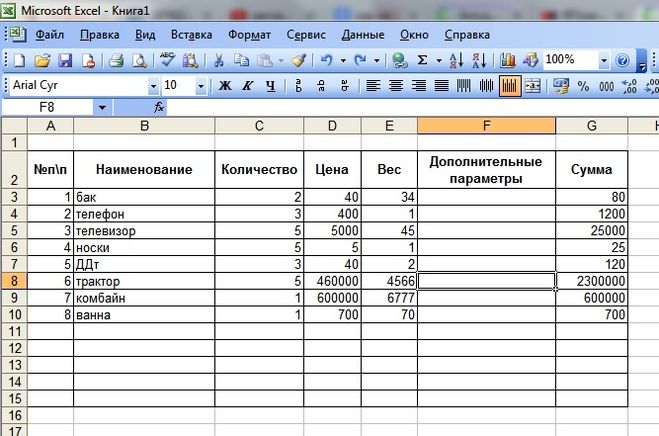Image resolution: width=659 pixels, height=436 pixels.
Task: Select the cell containing телевизор
Action: tap(144, 230)
